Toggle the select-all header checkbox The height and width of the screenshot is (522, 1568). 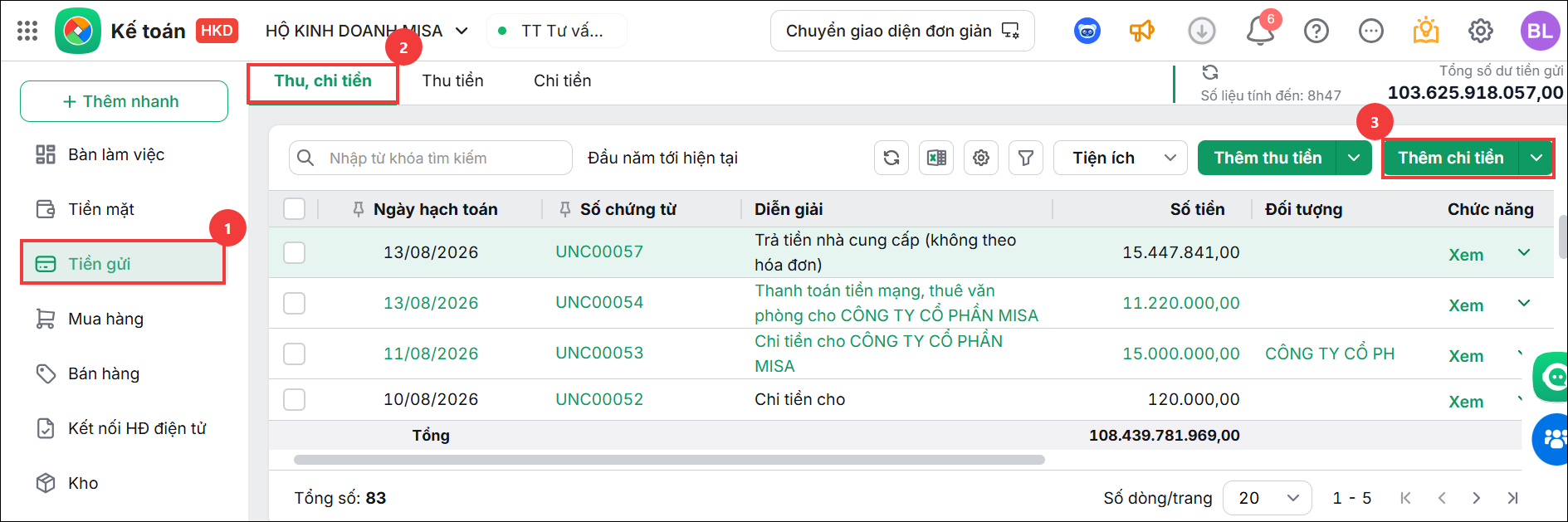[295, 208]
